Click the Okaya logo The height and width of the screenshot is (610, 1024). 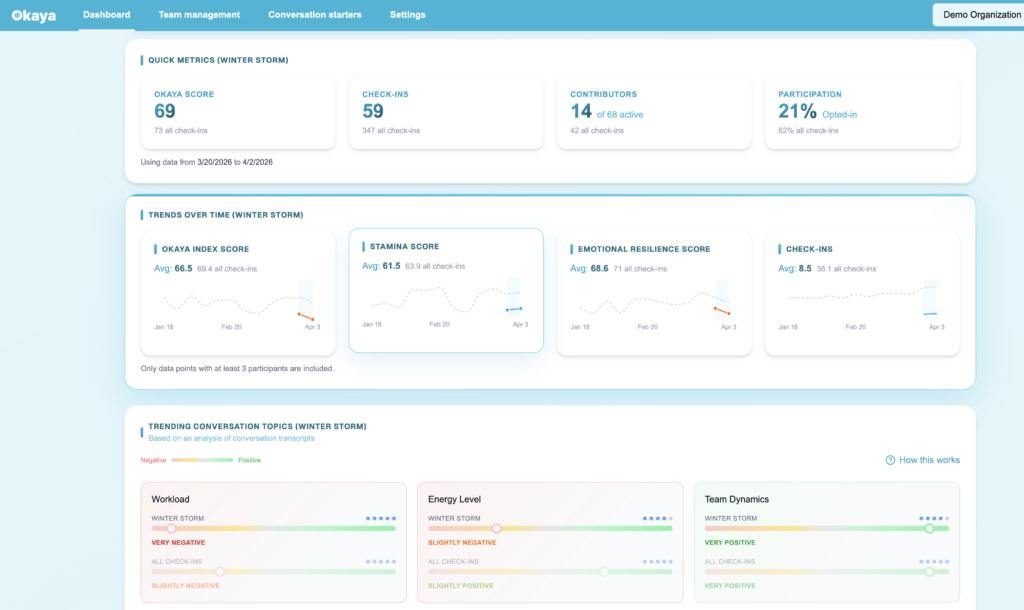tap(33, 15)
